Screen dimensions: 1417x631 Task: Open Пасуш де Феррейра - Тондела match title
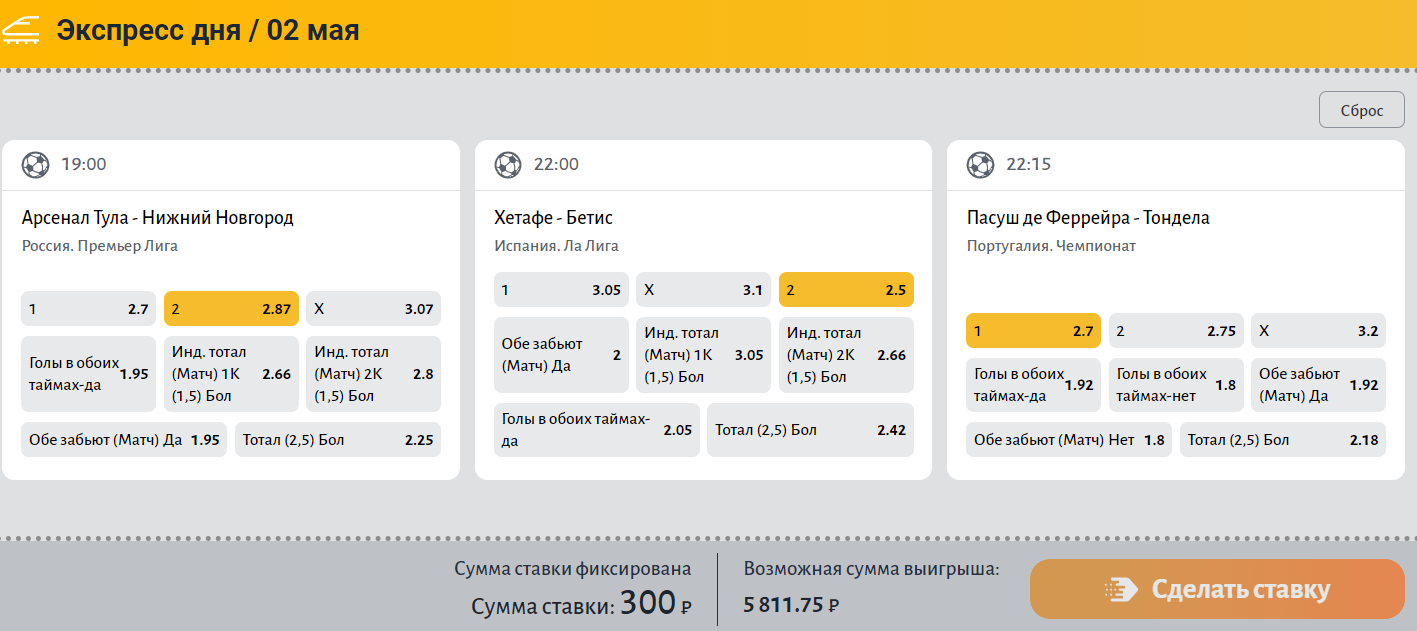click(1088, 218)
